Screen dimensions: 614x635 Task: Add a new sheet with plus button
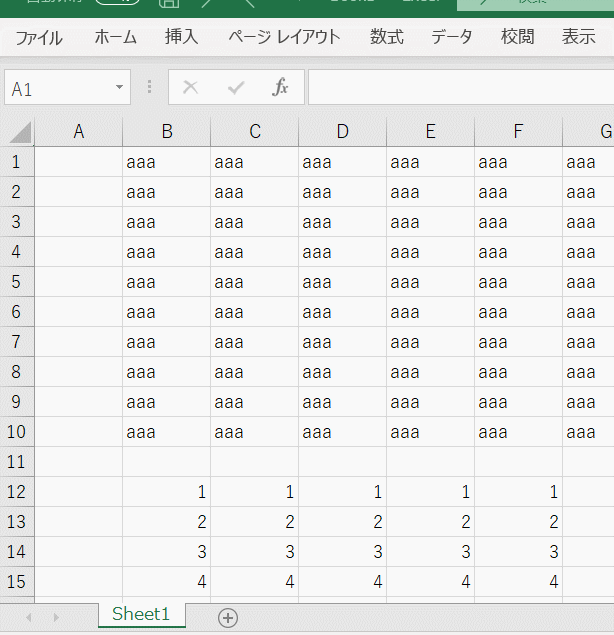(x=228, y=618)
